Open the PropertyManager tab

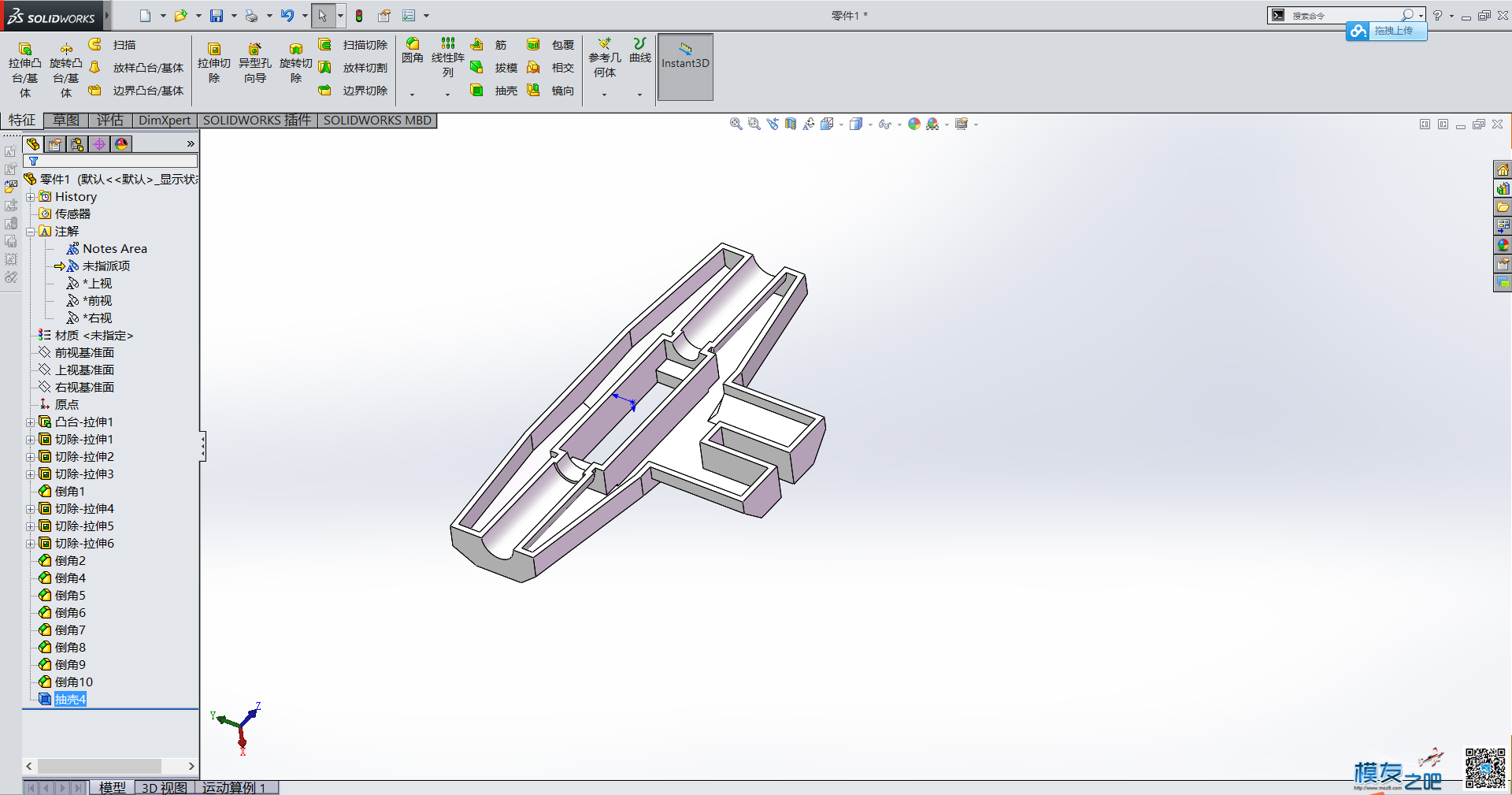pyautogui.click(x=55, y=144)
